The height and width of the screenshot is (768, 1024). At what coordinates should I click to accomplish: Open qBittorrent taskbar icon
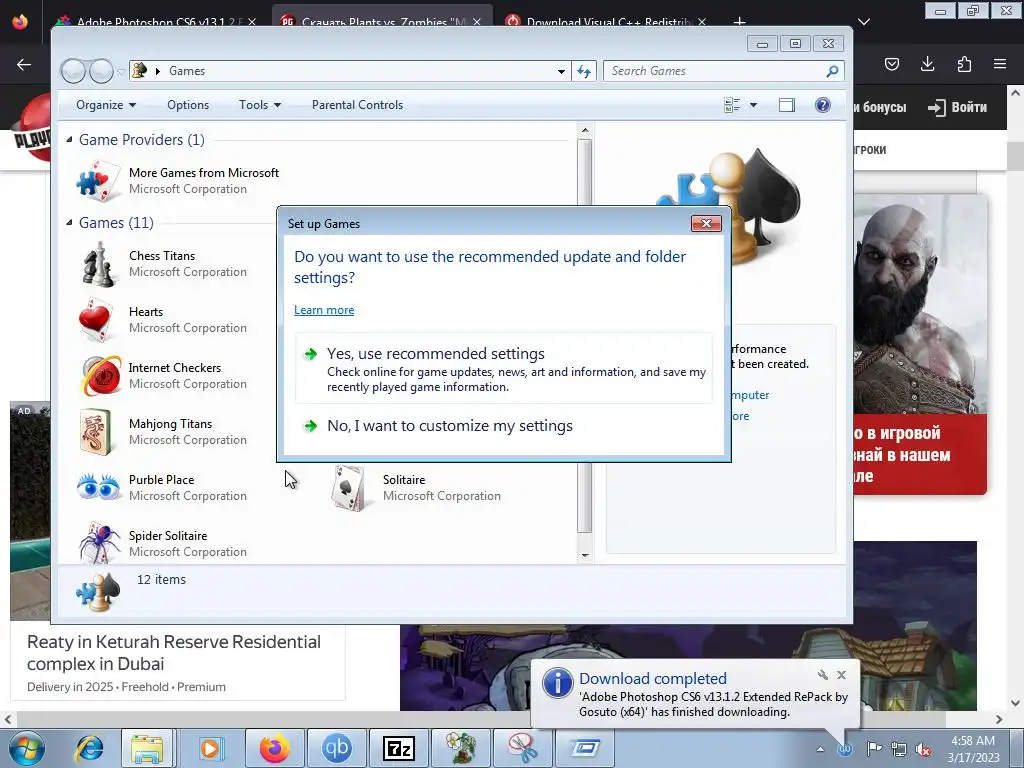(336, 748)
